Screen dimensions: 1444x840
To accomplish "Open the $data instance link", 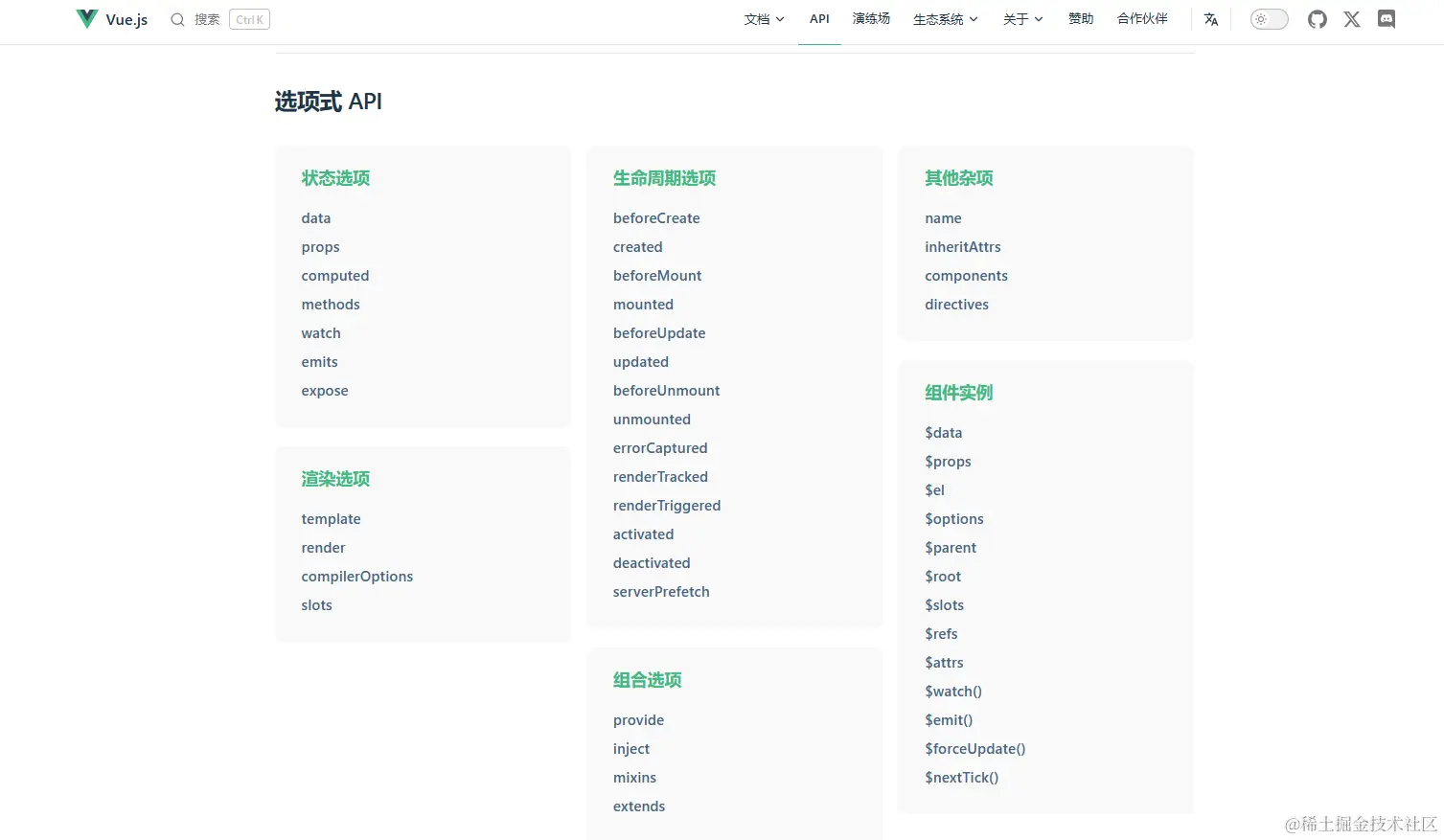I will coord(944,433).
